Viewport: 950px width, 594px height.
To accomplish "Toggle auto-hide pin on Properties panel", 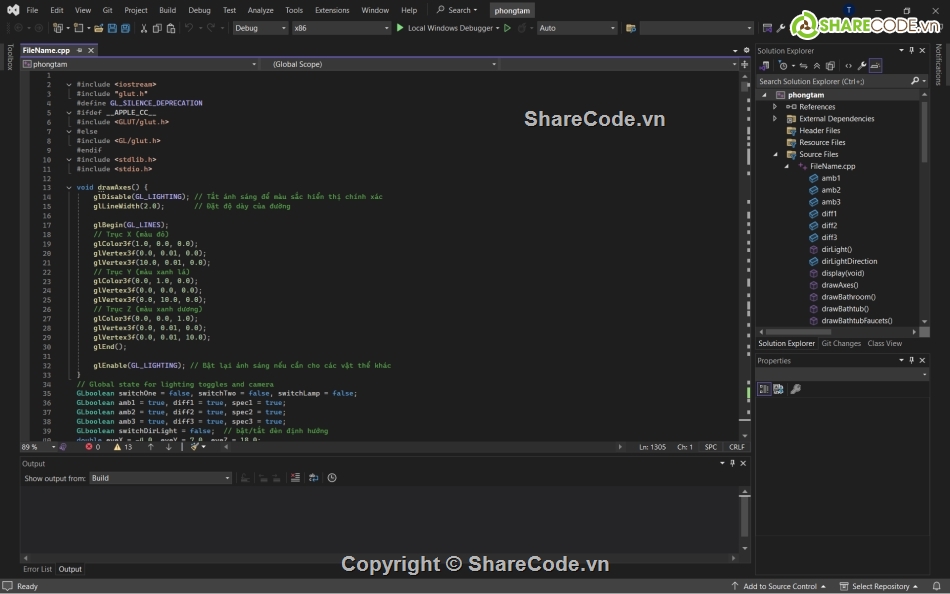I will pos(911,360).
